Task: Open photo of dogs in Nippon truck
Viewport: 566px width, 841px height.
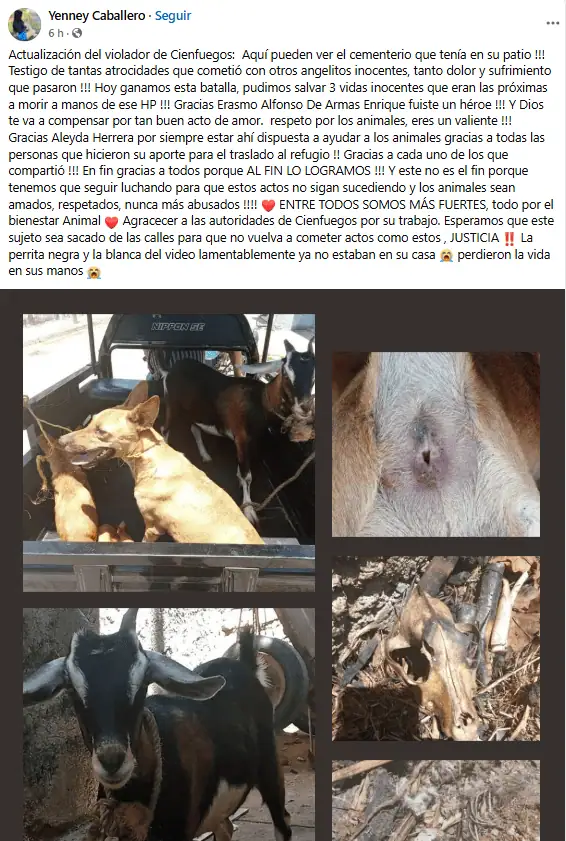Action: [x=169, y=453]
